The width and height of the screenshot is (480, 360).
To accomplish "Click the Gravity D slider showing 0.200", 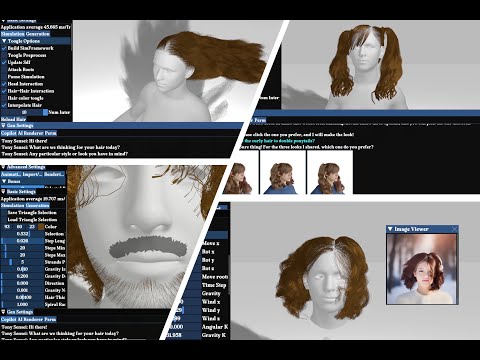I will coord(22,276).
